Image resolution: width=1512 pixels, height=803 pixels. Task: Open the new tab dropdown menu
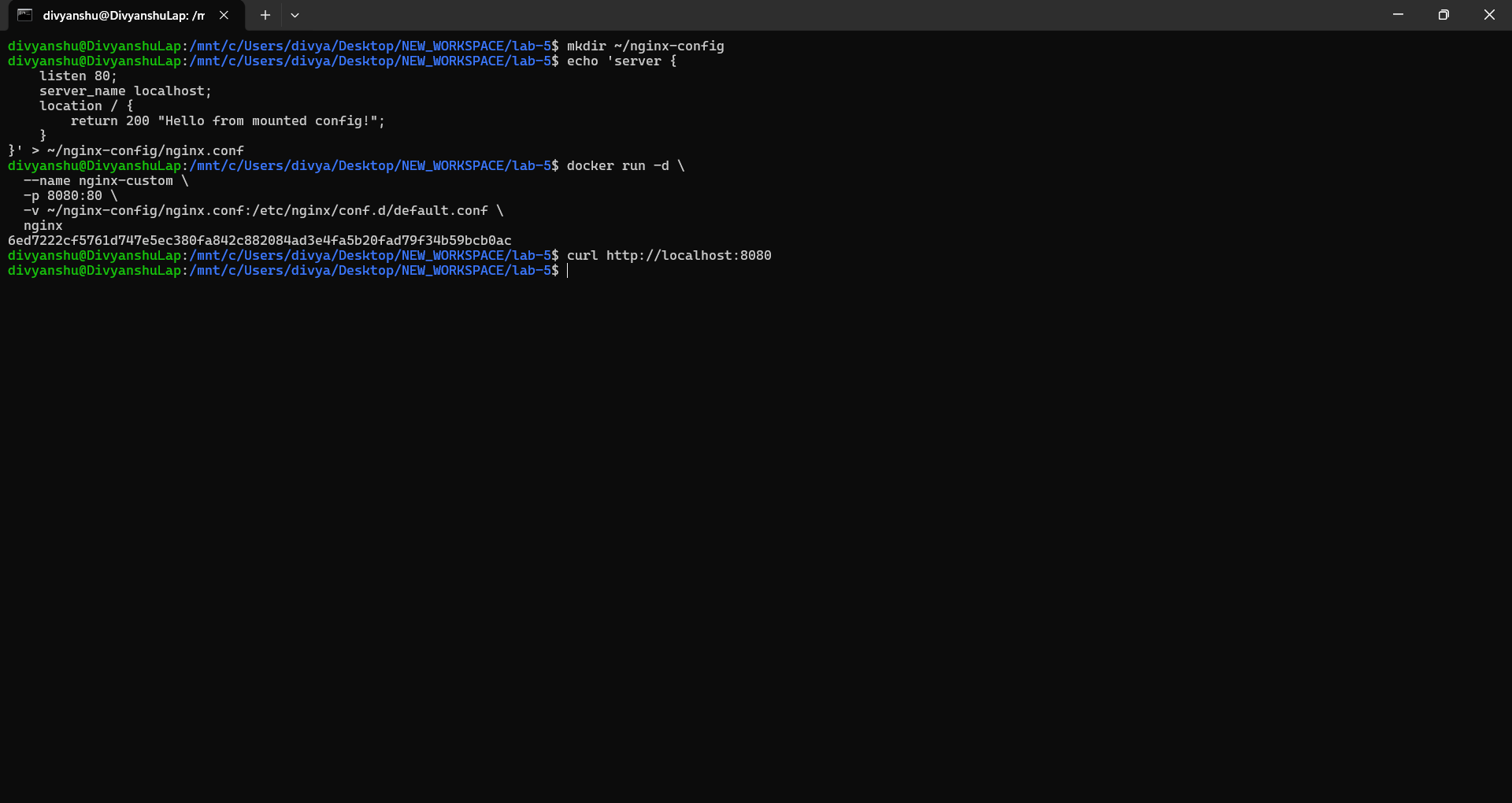[x=295, y=15]
